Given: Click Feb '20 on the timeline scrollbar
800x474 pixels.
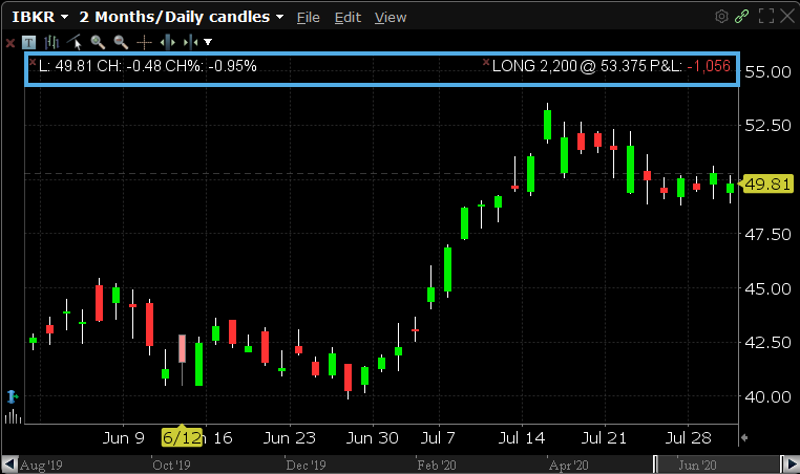Looking at the screenshot, I should click(x=437, y=465).
